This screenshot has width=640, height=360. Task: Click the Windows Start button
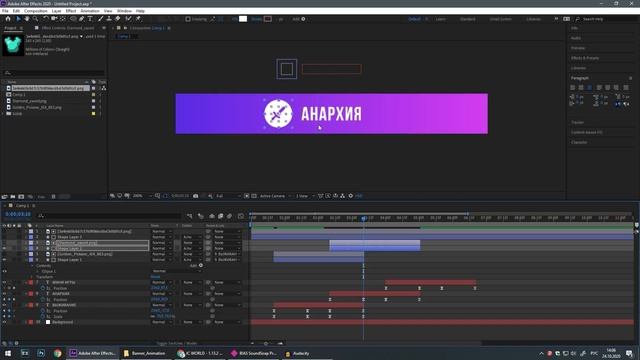tap(8, 353)
